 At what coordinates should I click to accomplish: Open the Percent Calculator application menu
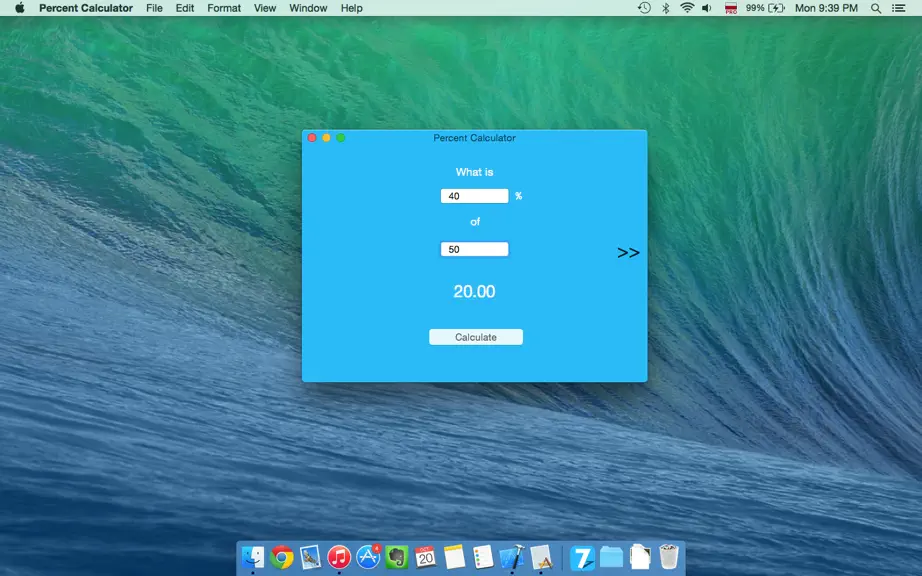(x=86, y=8)
